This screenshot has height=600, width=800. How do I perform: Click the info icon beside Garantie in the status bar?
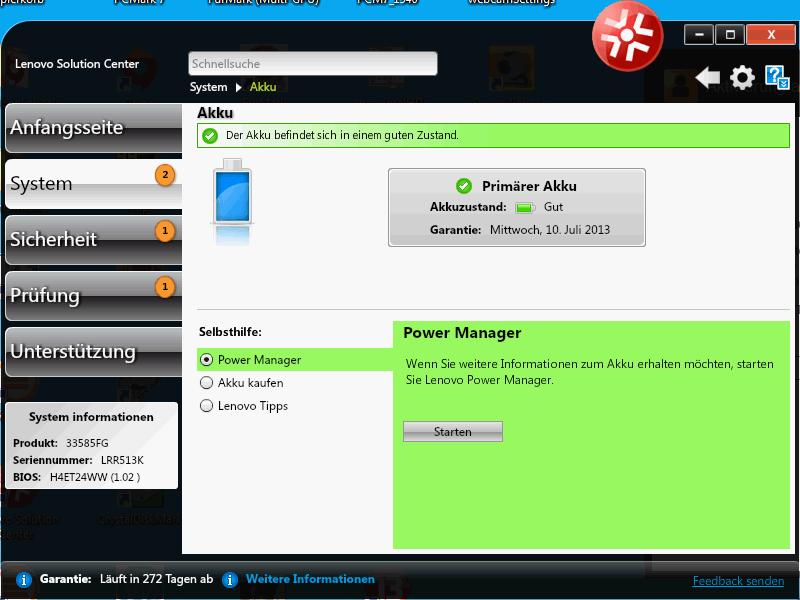pyautogui.click(x=23, y=580)
